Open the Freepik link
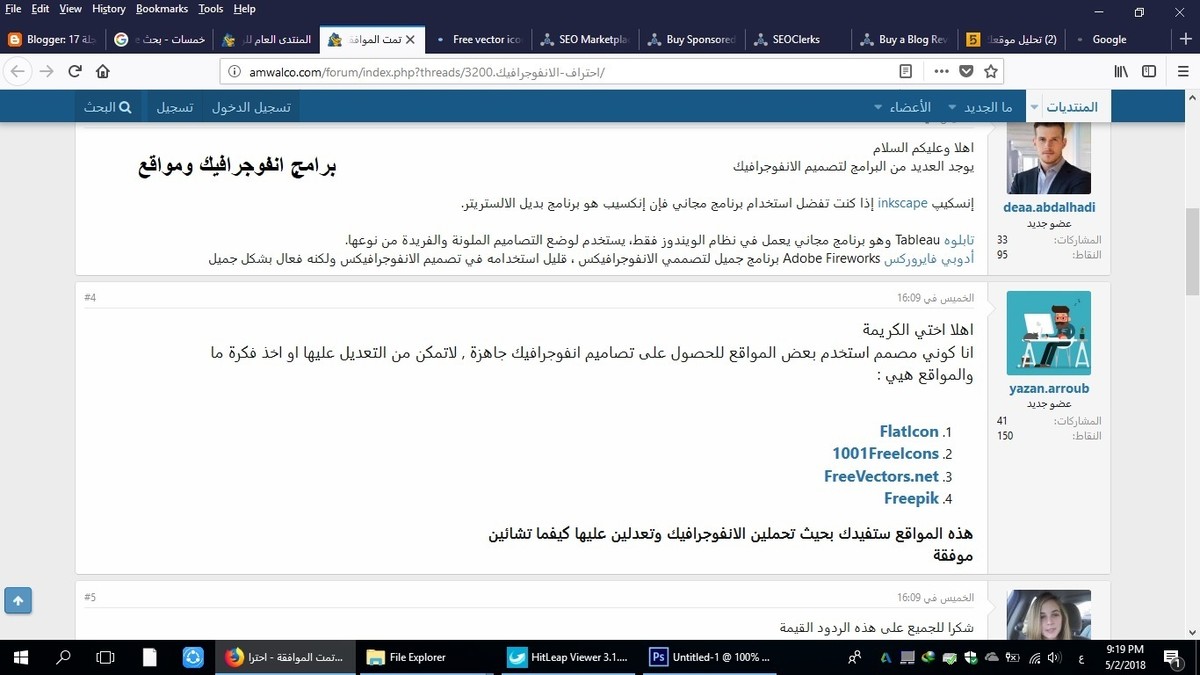The width and height of the screenshot is (1200, 675). tap(911, 498)
